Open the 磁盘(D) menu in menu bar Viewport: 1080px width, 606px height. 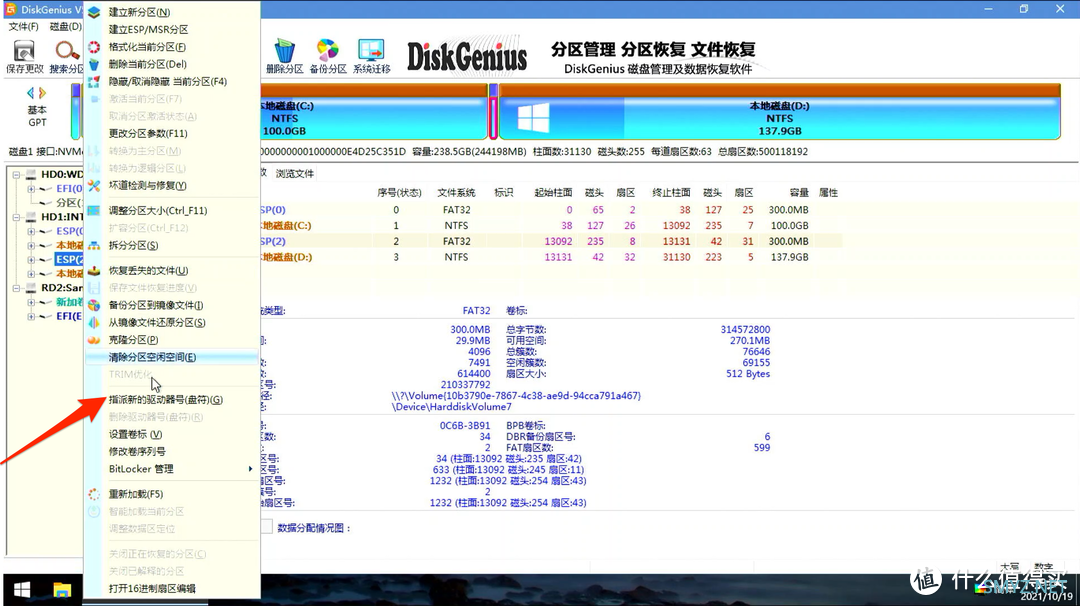click(65, 26)
